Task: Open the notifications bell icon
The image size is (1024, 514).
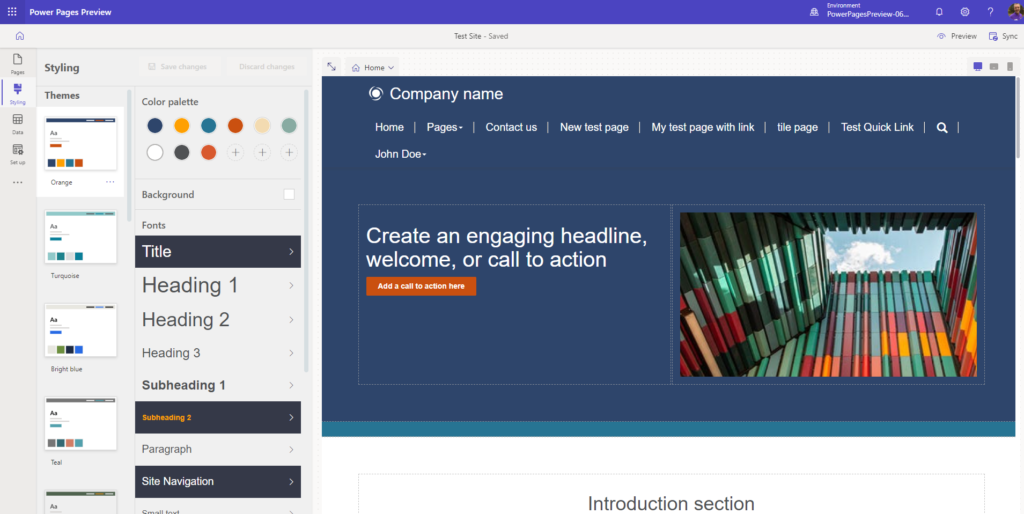Action: pyautogui.click(x=939, y=12)
